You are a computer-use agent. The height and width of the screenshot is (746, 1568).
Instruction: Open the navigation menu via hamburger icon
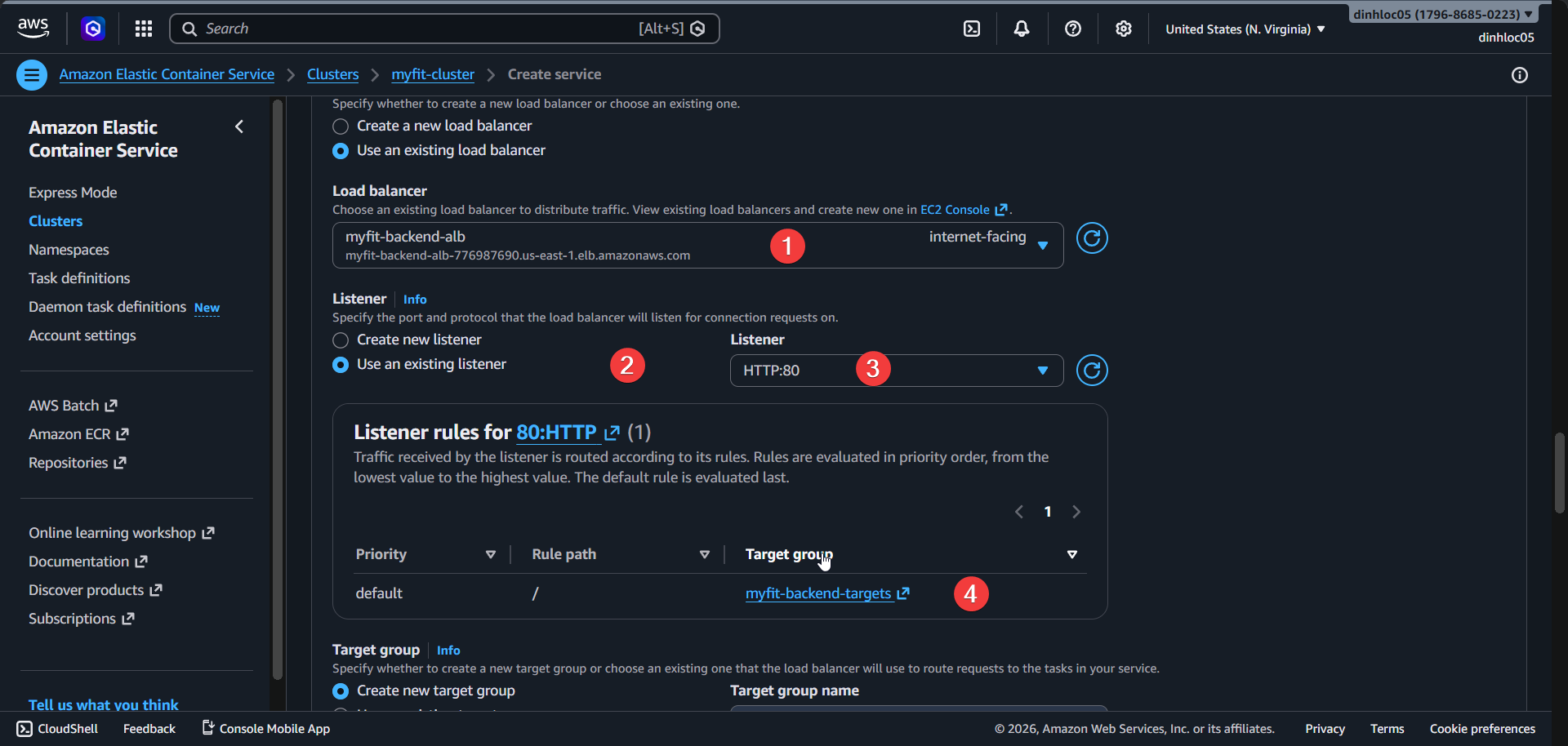click(32, 74)
